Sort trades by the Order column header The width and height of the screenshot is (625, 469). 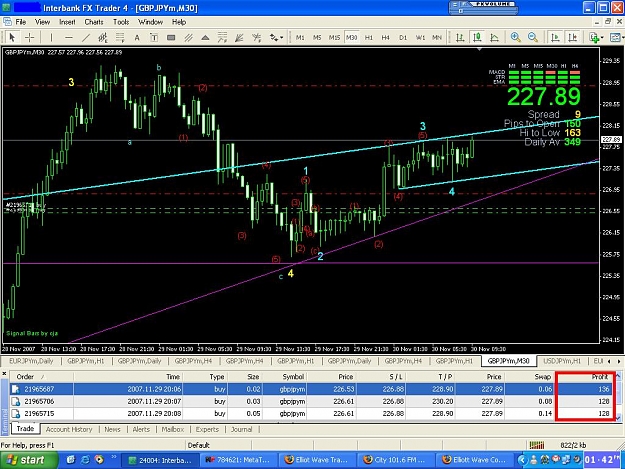click(41, 377)
